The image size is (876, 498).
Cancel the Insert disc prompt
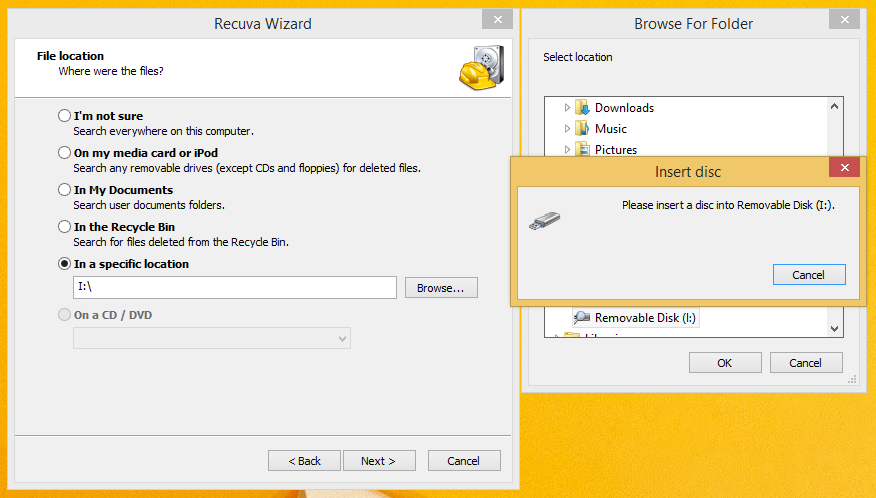pyautogui.click(x=808, y=274)
